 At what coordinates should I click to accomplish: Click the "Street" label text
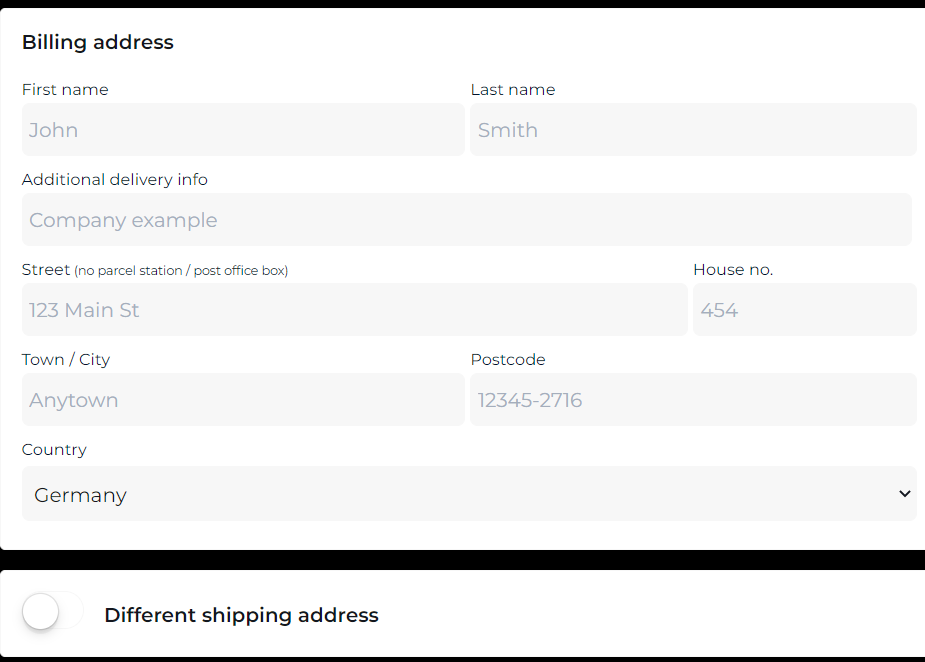[46, 270]
